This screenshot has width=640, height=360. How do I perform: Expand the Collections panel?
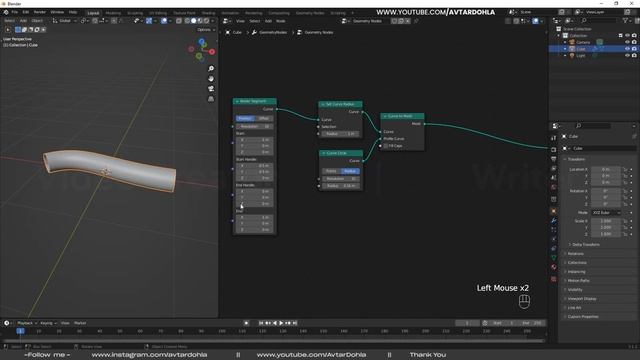577,262
